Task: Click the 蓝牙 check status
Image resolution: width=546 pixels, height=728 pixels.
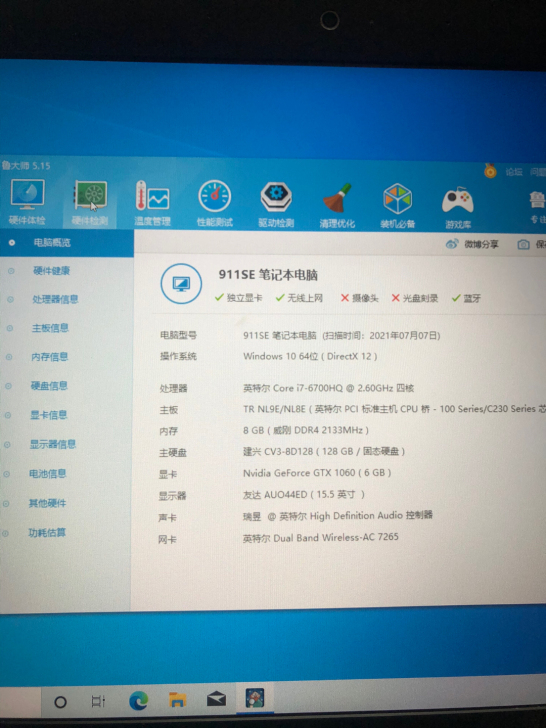Action: pyautogui.click(x=466, y=299)
